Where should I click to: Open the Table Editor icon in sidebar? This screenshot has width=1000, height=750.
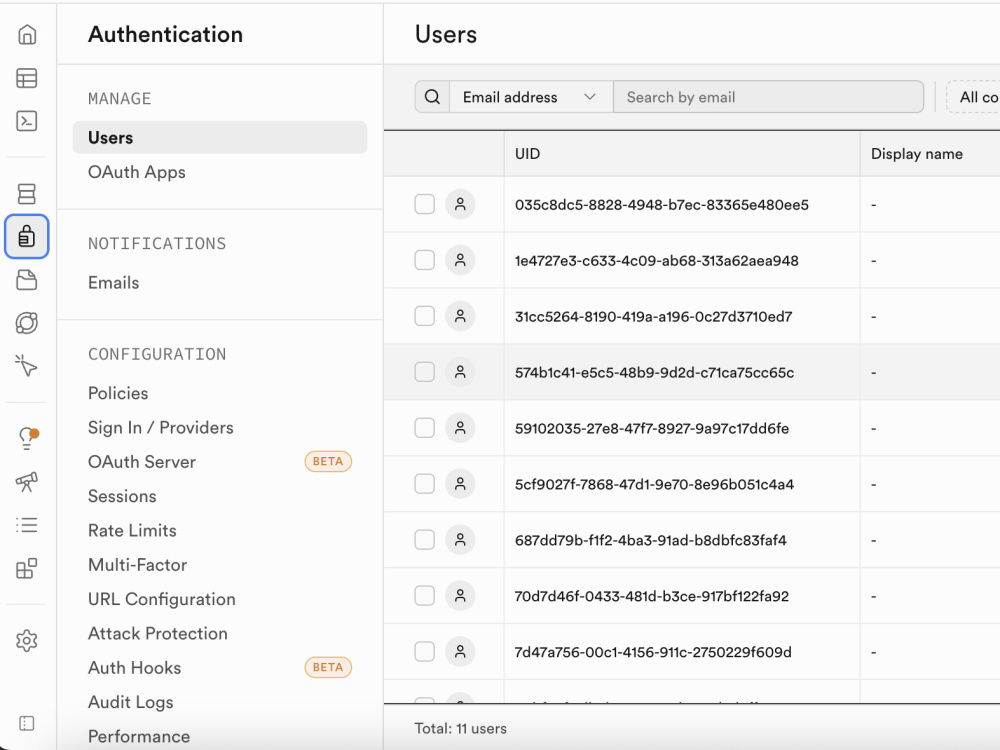[26, 78]
